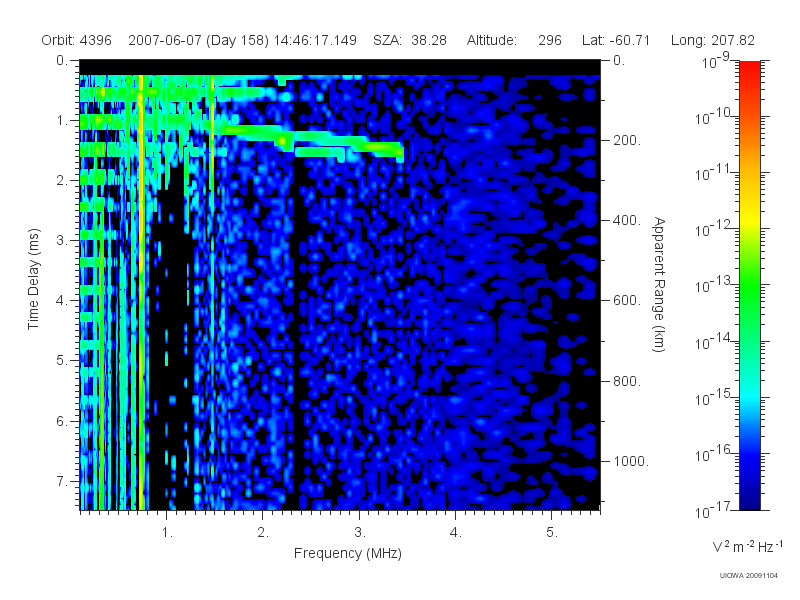Click the '1000.' apparent range tick label
Screen dimensions: 800x600
(631, 461)
